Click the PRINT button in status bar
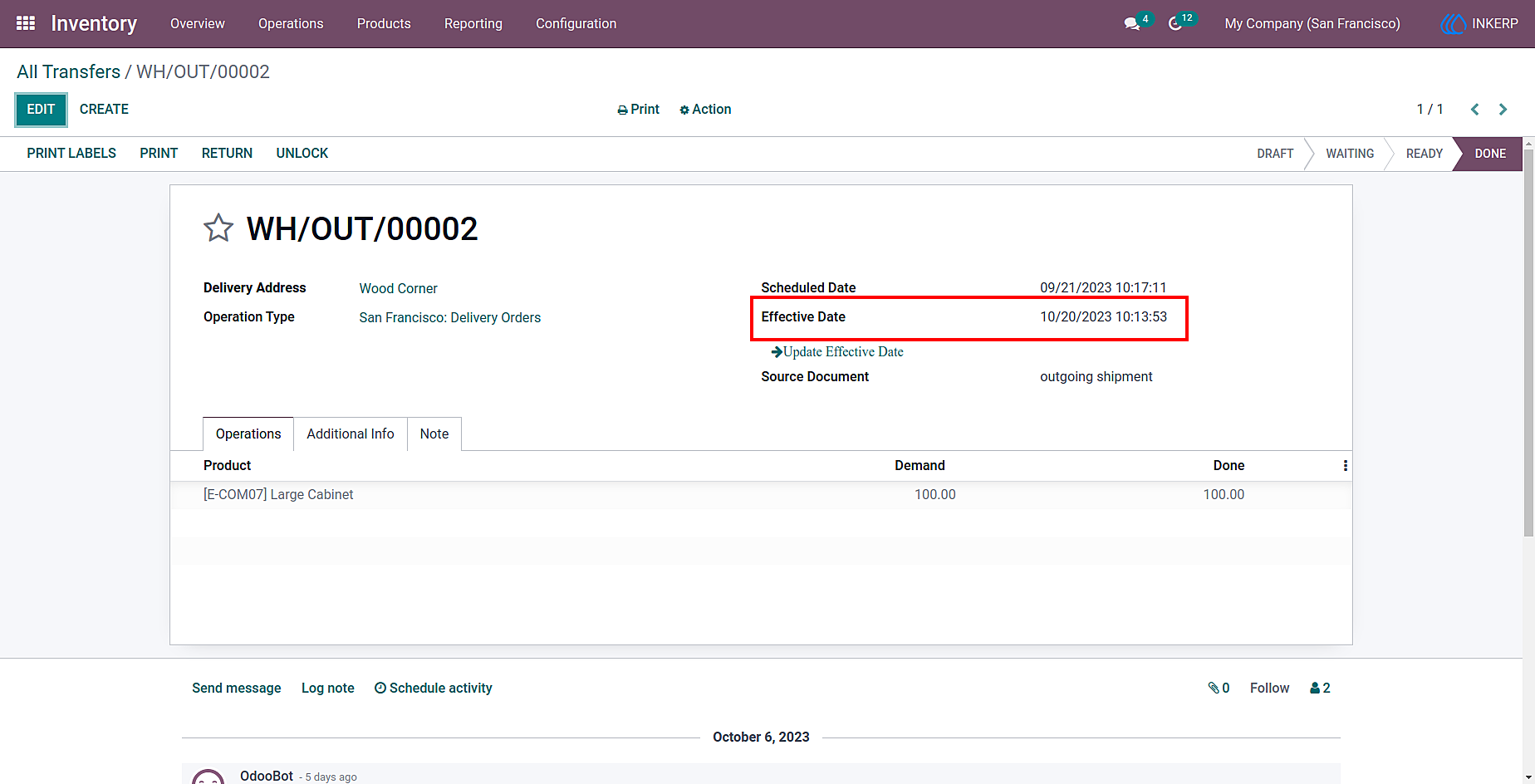Image resolution: width=1535 pixels, height=784 pixels. pos(159,154)
